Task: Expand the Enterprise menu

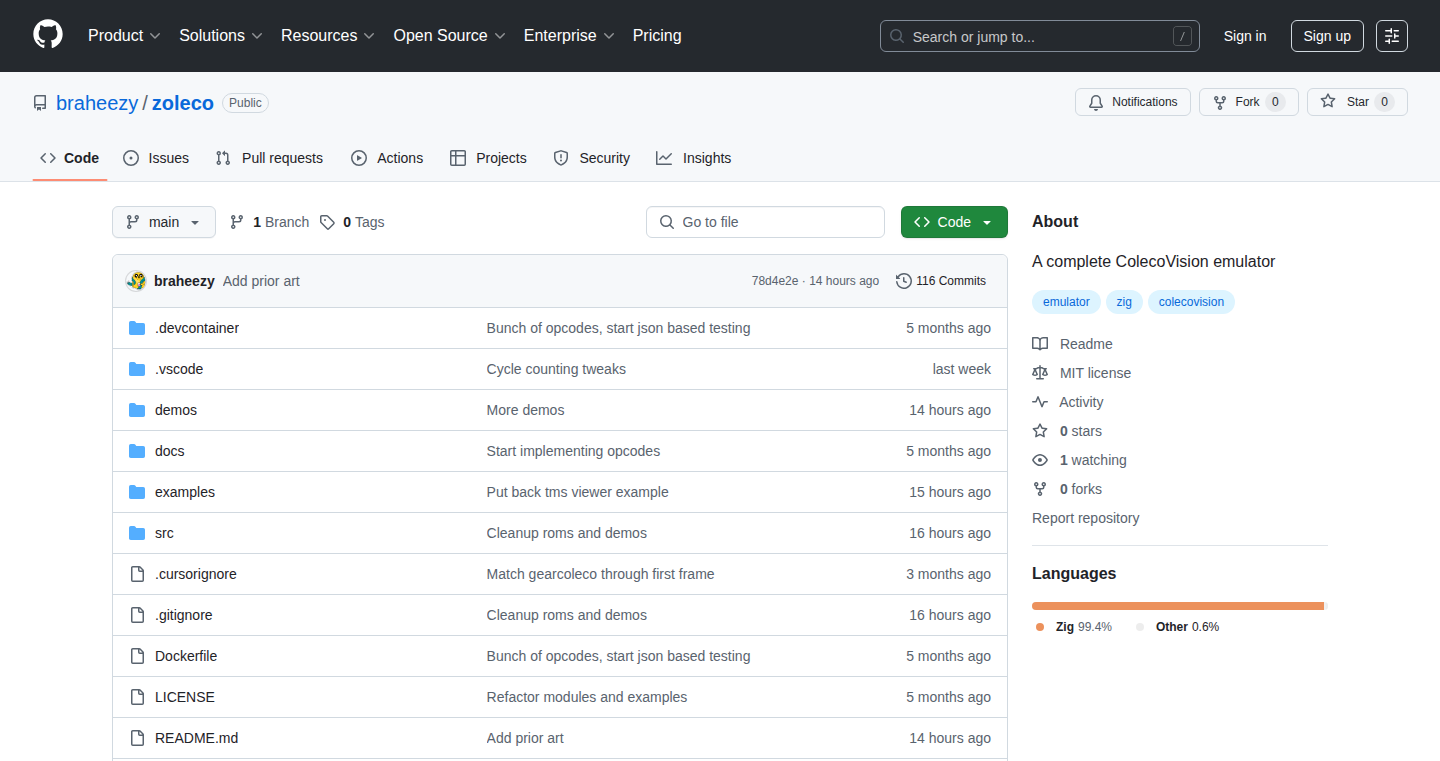Action: pyautogui.click(x=569, y=36)
